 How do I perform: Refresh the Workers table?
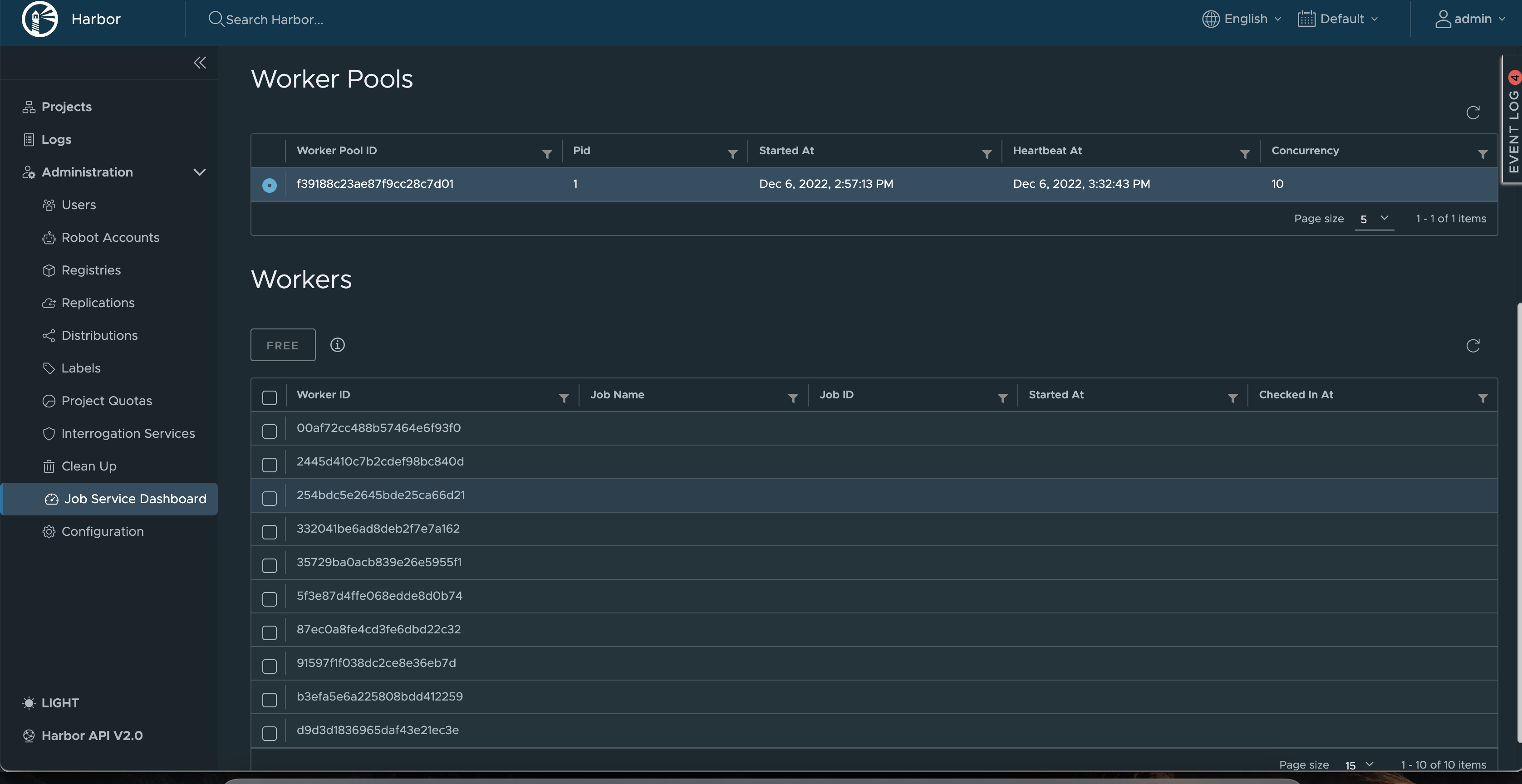(1473, 346)
